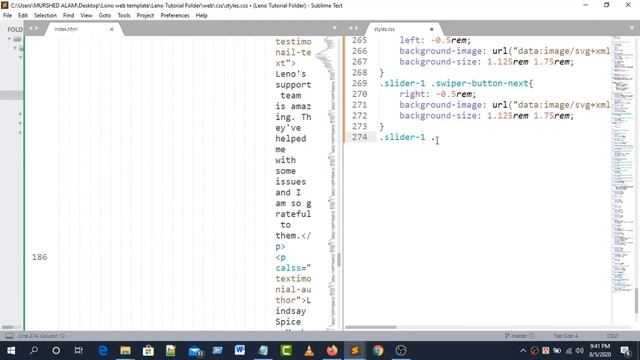Open VLC media player from the taskbar

click(309, 351)
